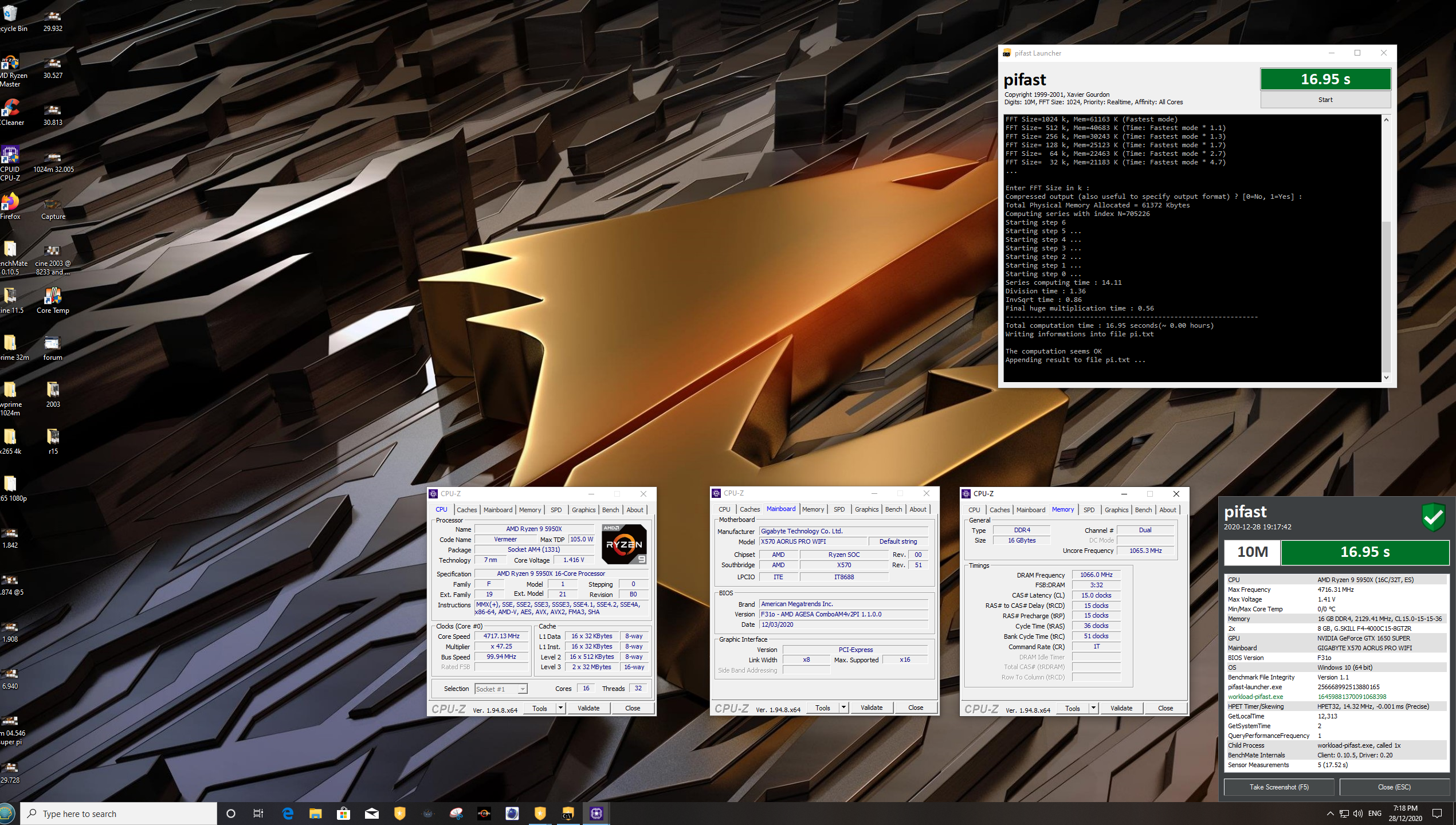1456x825 pixels.
Task: Open the Mail app from taskbar
Action: click(x=371, y=814)
